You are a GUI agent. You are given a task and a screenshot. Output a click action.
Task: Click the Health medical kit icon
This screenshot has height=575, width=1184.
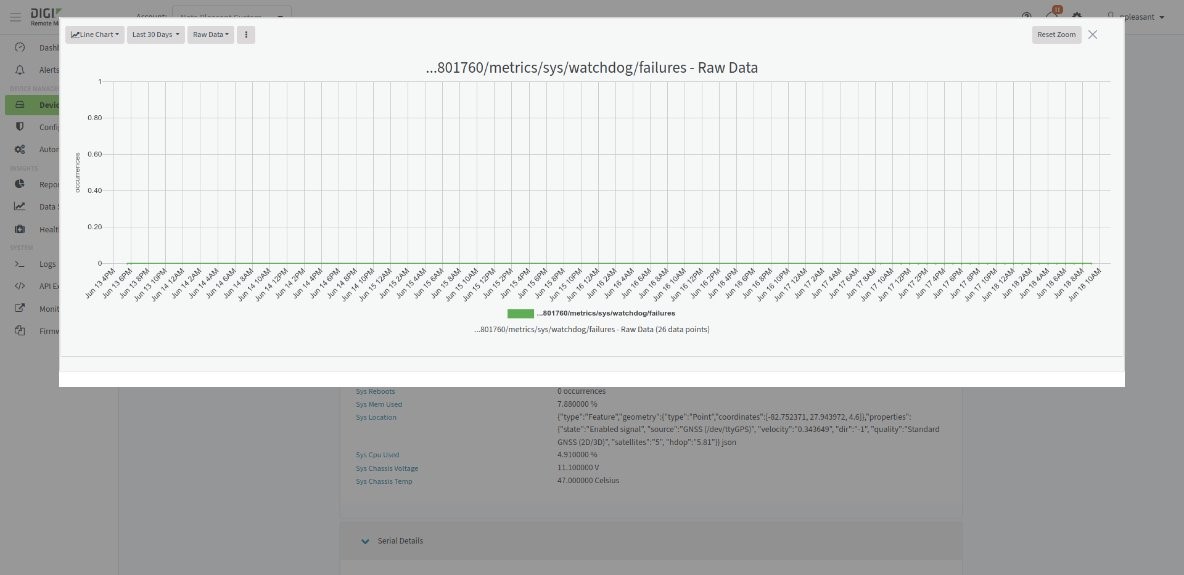tap(20, 229)
